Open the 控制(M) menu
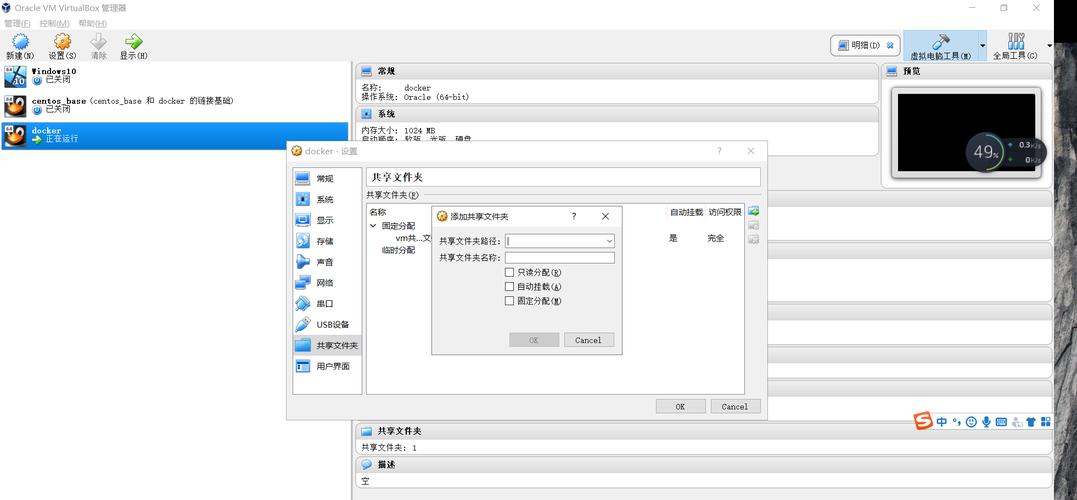The width and height of the screenshot is (1077, 500). click(54, 23)
